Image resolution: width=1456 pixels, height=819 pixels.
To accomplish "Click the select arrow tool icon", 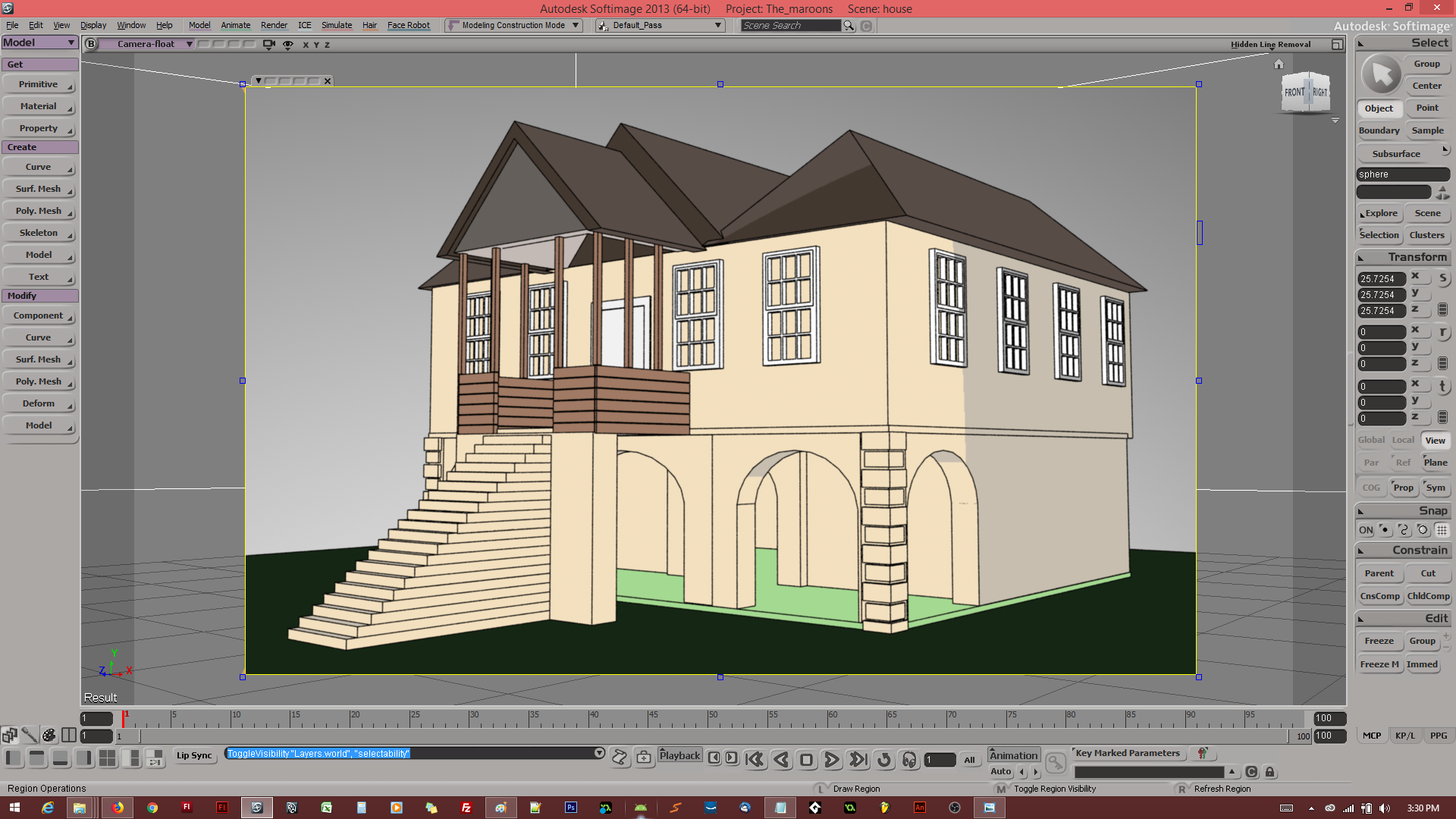I will click(1381, 74).
